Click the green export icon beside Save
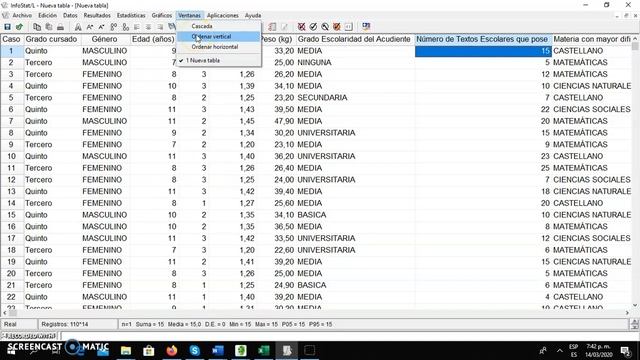 (x=19, y=27)
